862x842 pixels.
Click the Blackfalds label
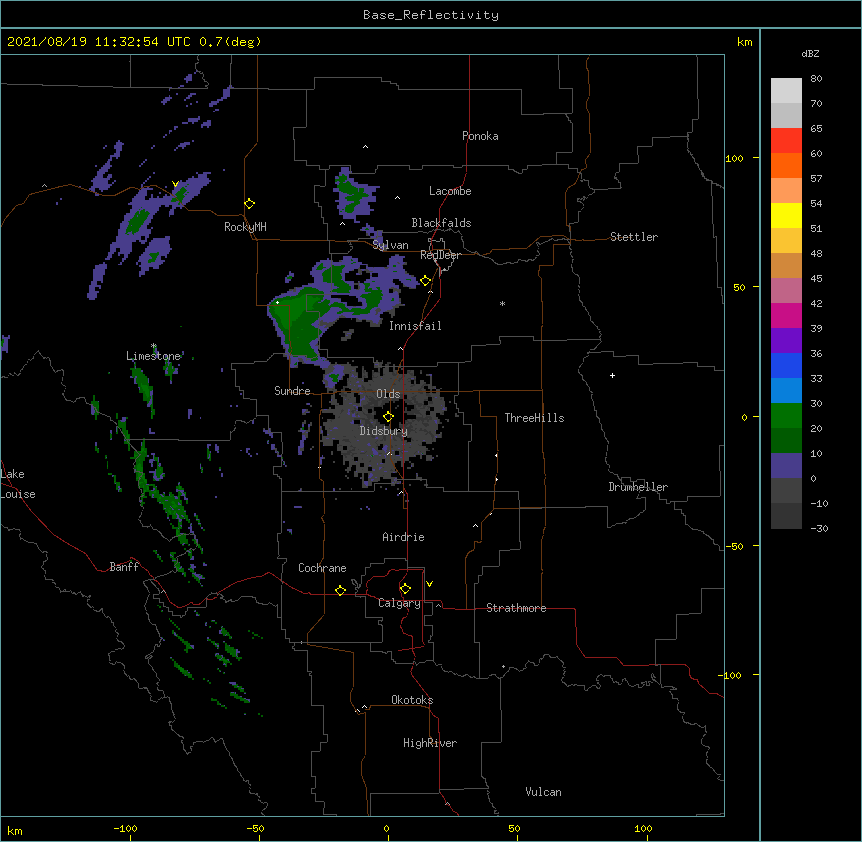(x=441, y=223)
